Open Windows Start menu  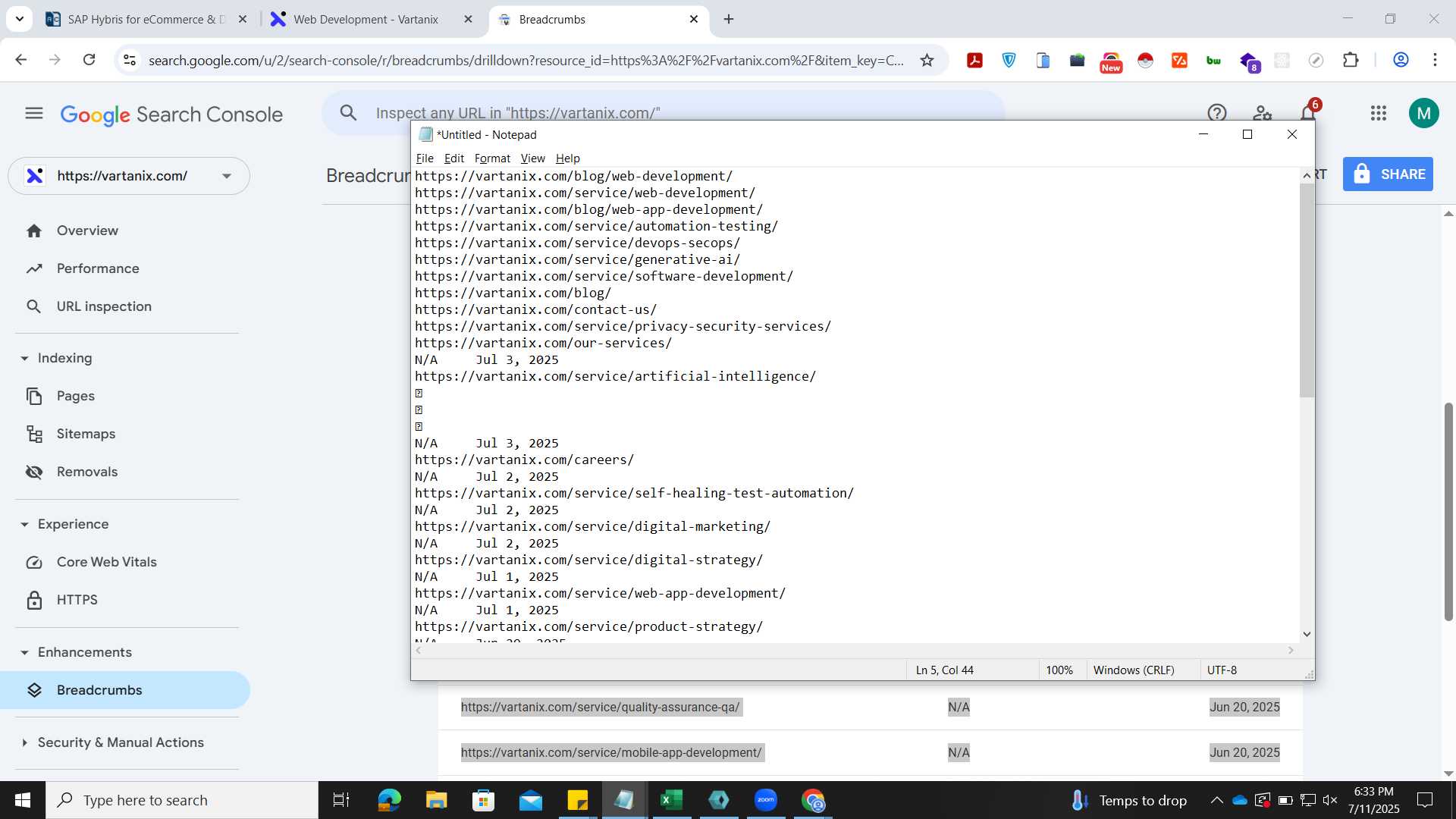pyautogui.click(x=23, y=800)
